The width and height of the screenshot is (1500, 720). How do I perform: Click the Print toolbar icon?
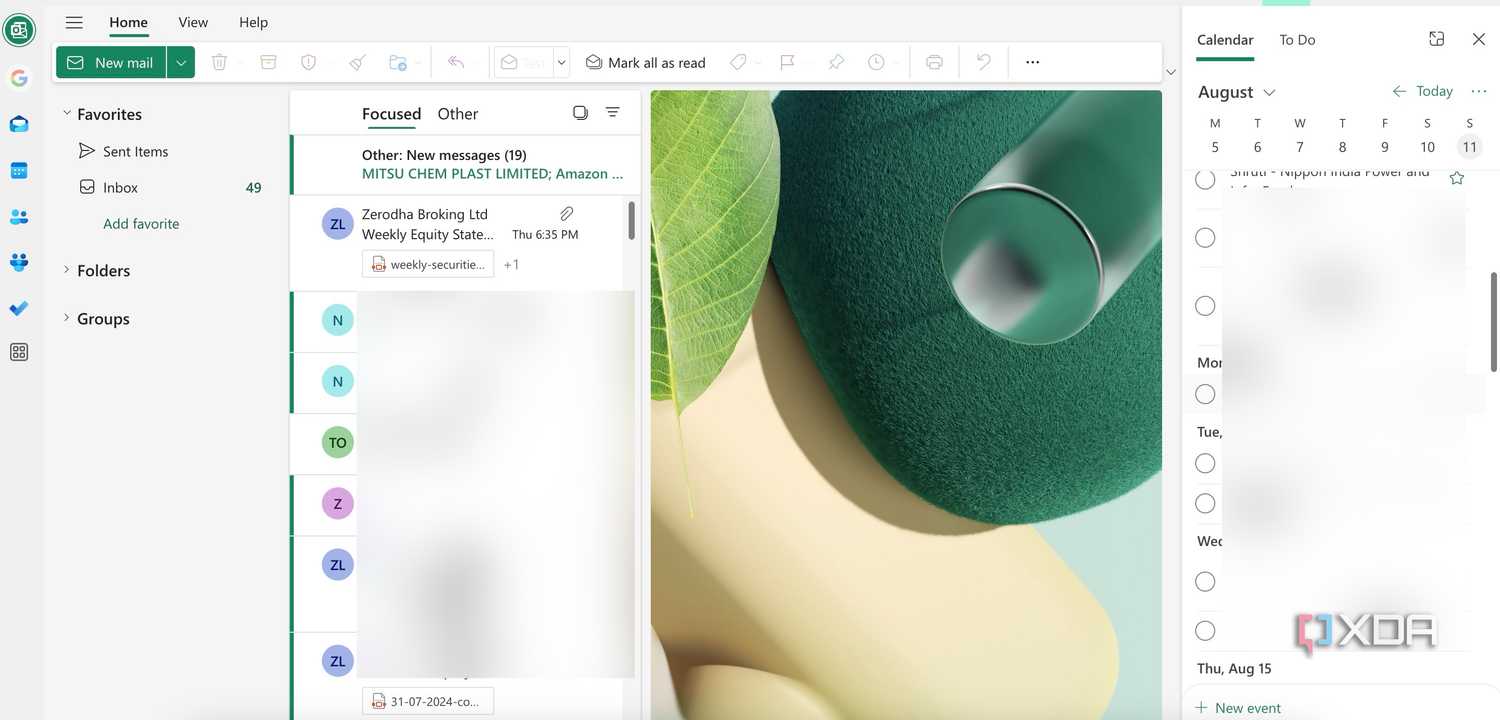[x=934, y=62]
